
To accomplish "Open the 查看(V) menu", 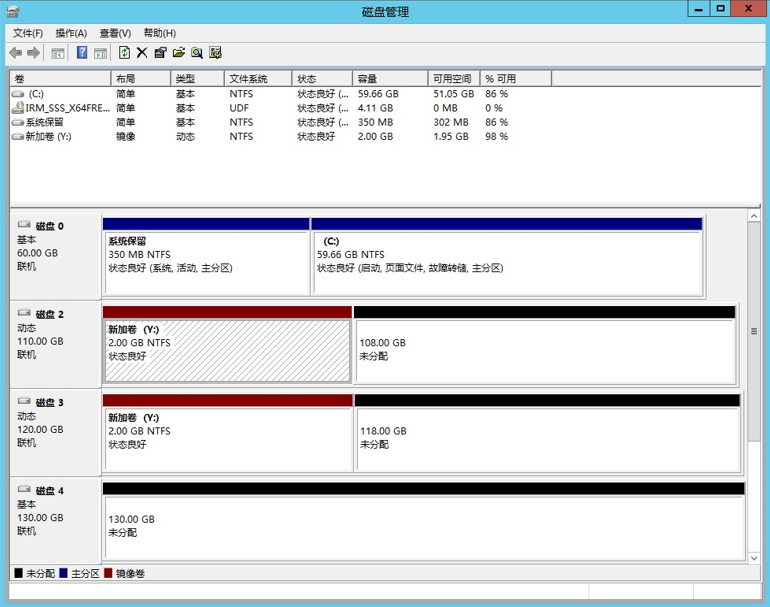I will tap(115, 33).
